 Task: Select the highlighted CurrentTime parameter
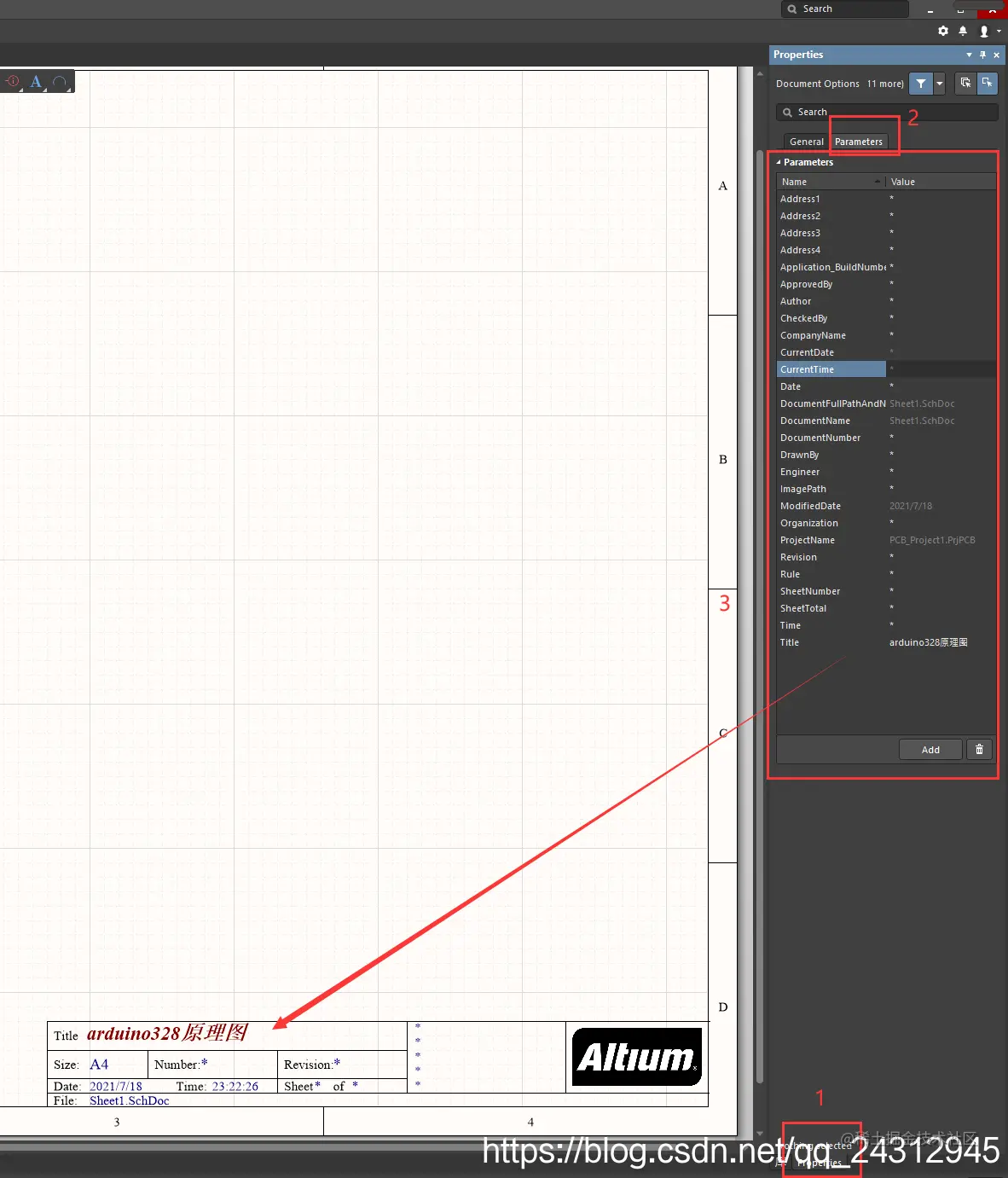(886, 369)
